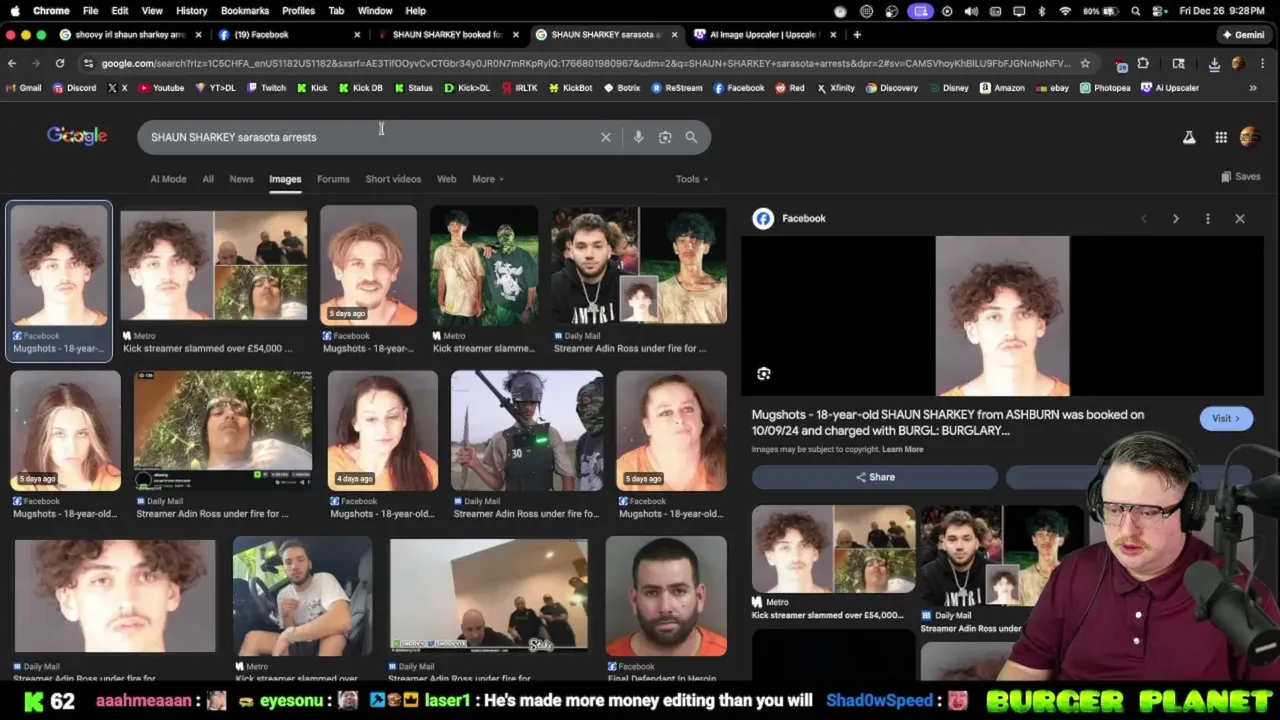Click the Chrome address bar URL
This screenshot has width=1280, height=720.
585,63
